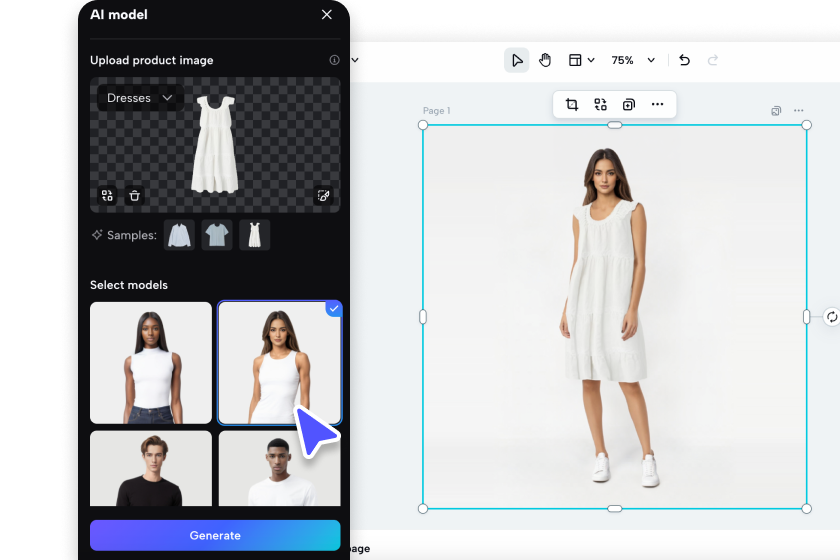Open the Dresses category dropdown

tap(140, 98)
